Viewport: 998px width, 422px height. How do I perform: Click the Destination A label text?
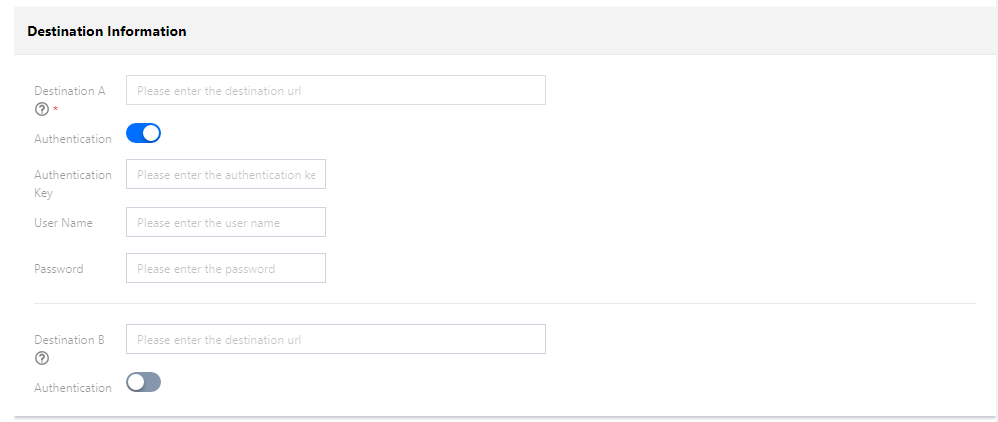pyautogui.click(x=69, y=90)
